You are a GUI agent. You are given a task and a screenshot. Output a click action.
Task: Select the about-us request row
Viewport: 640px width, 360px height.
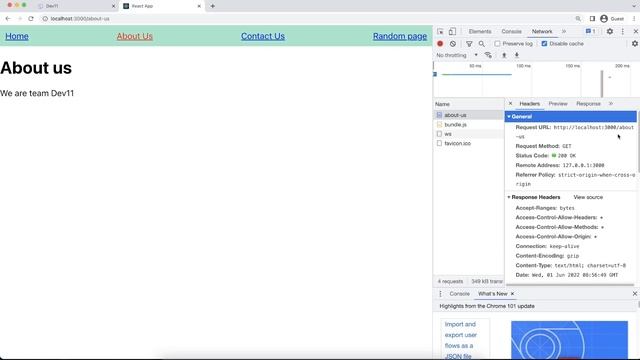tap(469, 115)
